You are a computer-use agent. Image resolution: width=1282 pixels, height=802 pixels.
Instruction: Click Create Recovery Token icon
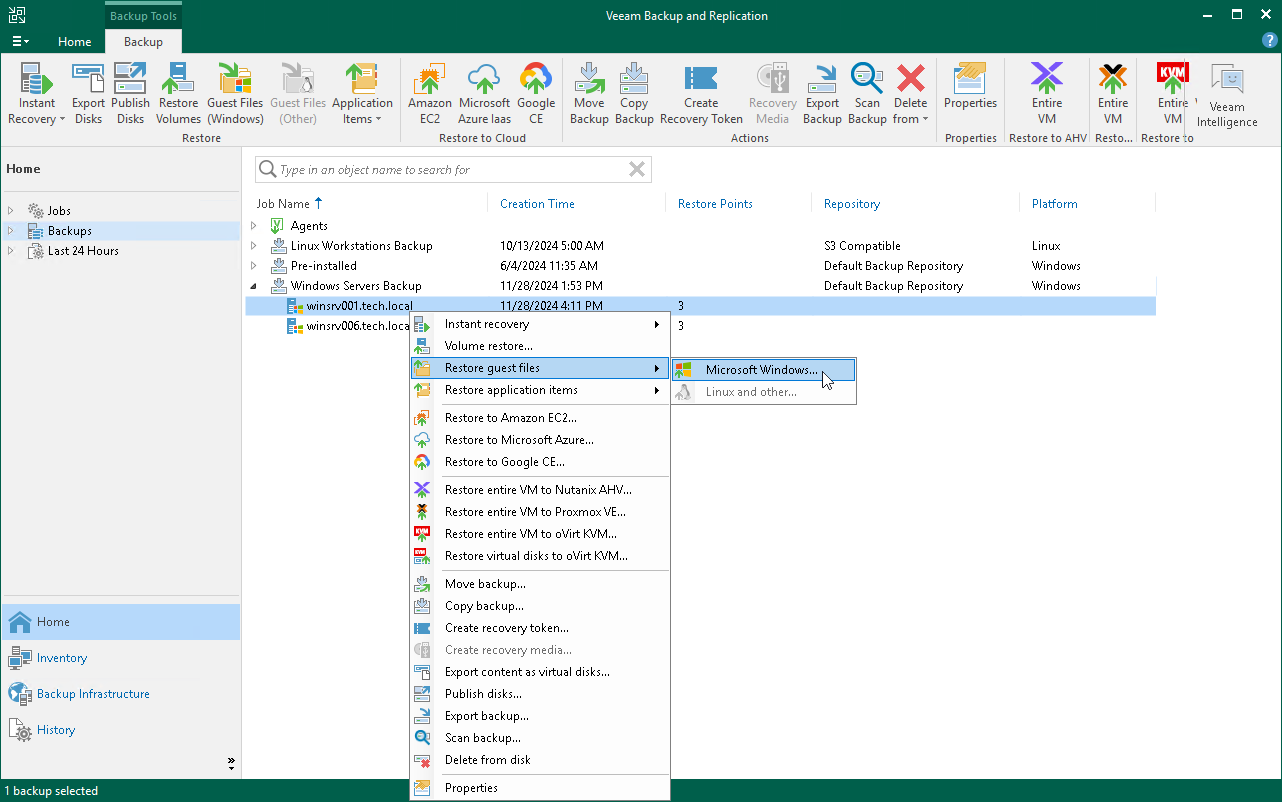click(701, 94)
